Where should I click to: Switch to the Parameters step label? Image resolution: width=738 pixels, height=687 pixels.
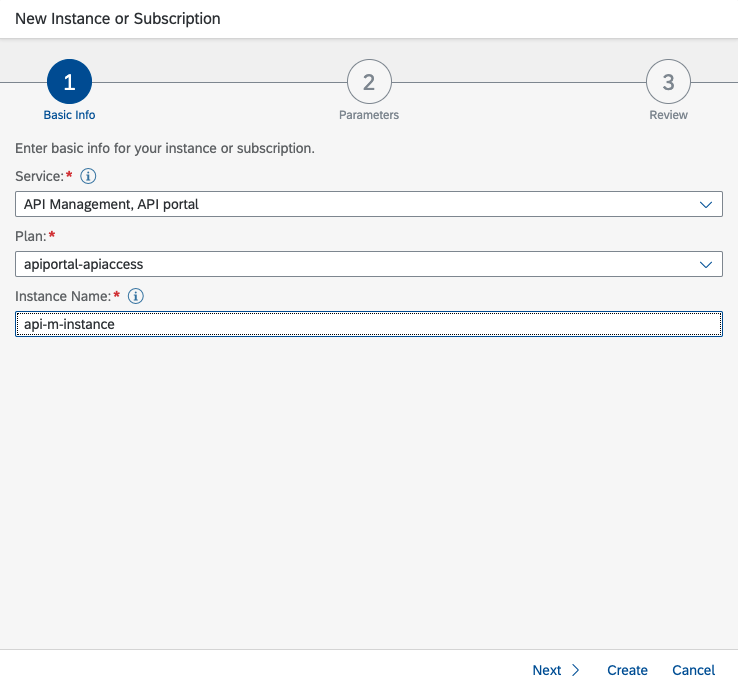coord(369,115)
